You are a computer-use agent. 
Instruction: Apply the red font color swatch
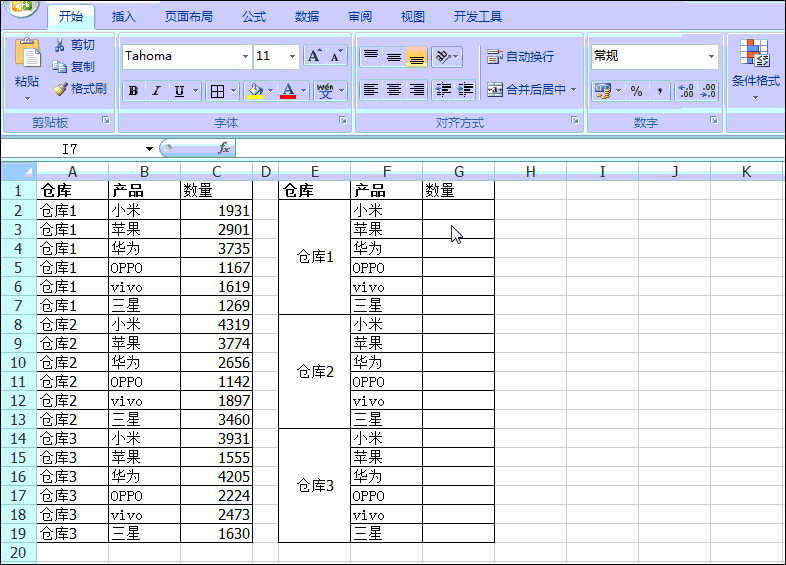click(x=288, y=91)
